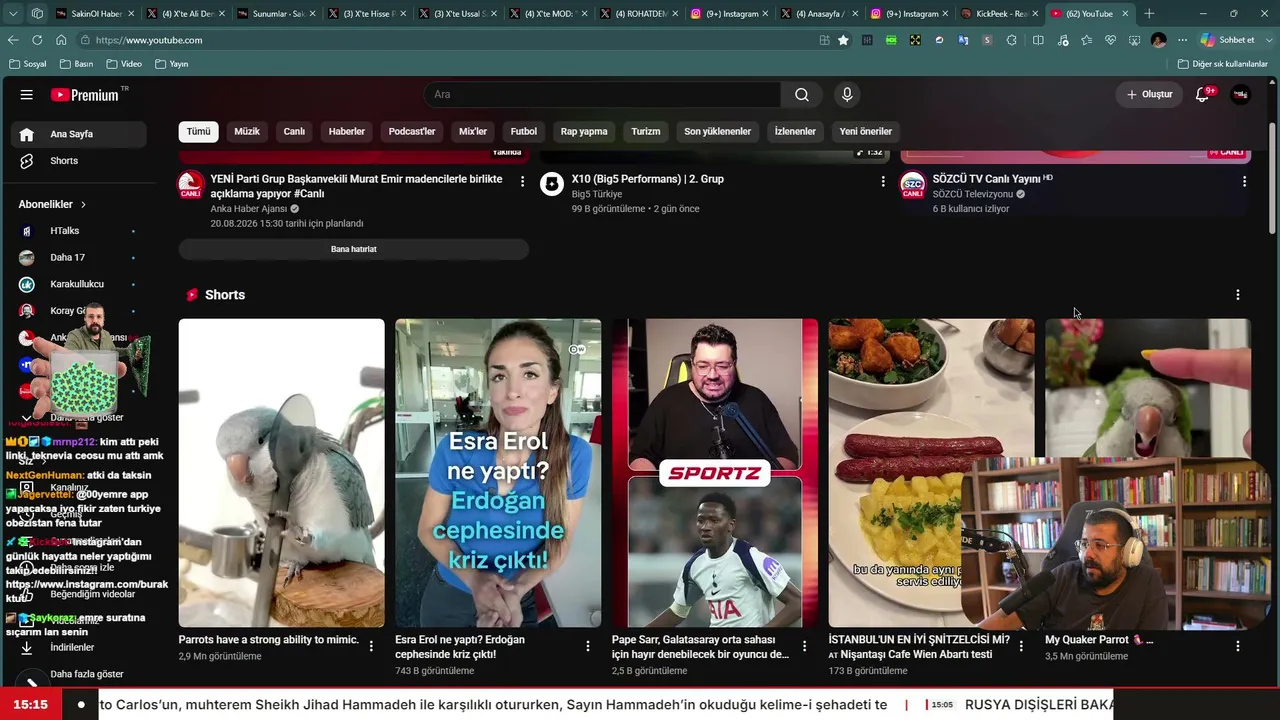Open the browser's three-dot settings menu
1280x720 pixels.
(x=1182, y=40)
